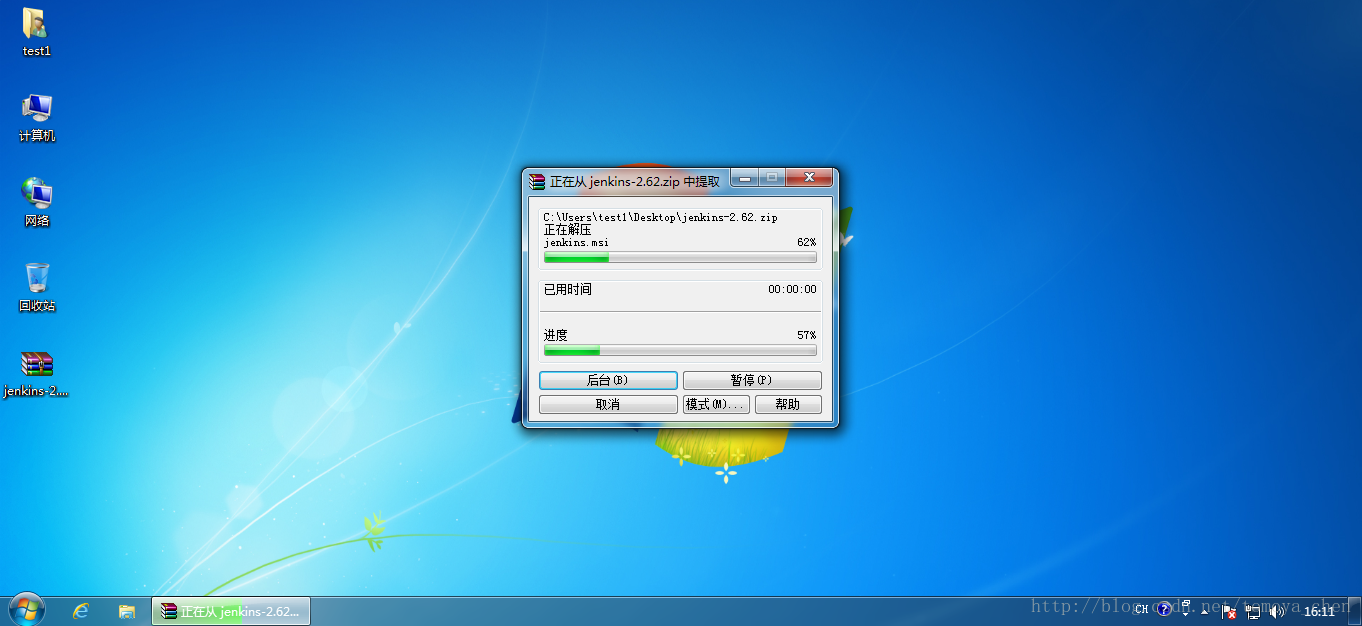Open the network status tray icon
This screenshot has height=626, width=1362.
click(x=1253, y=611)
